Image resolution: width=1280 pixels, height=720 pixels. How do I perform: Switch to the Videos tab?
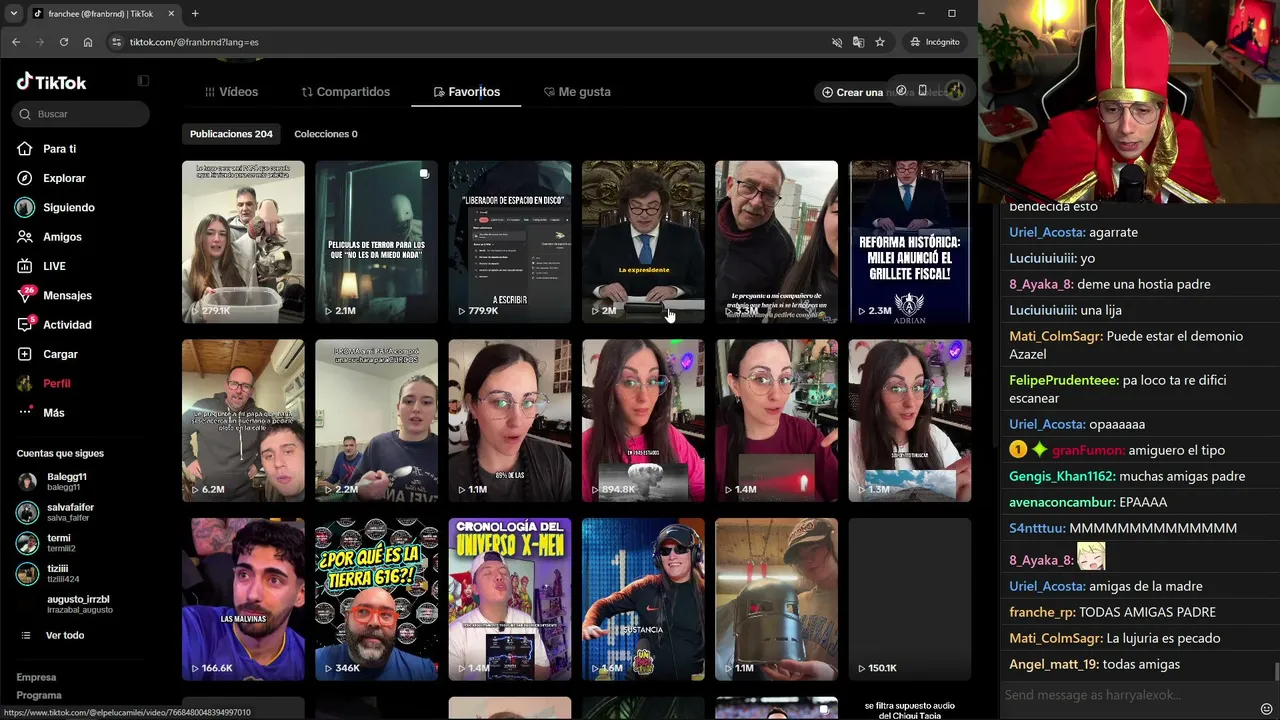231,92
